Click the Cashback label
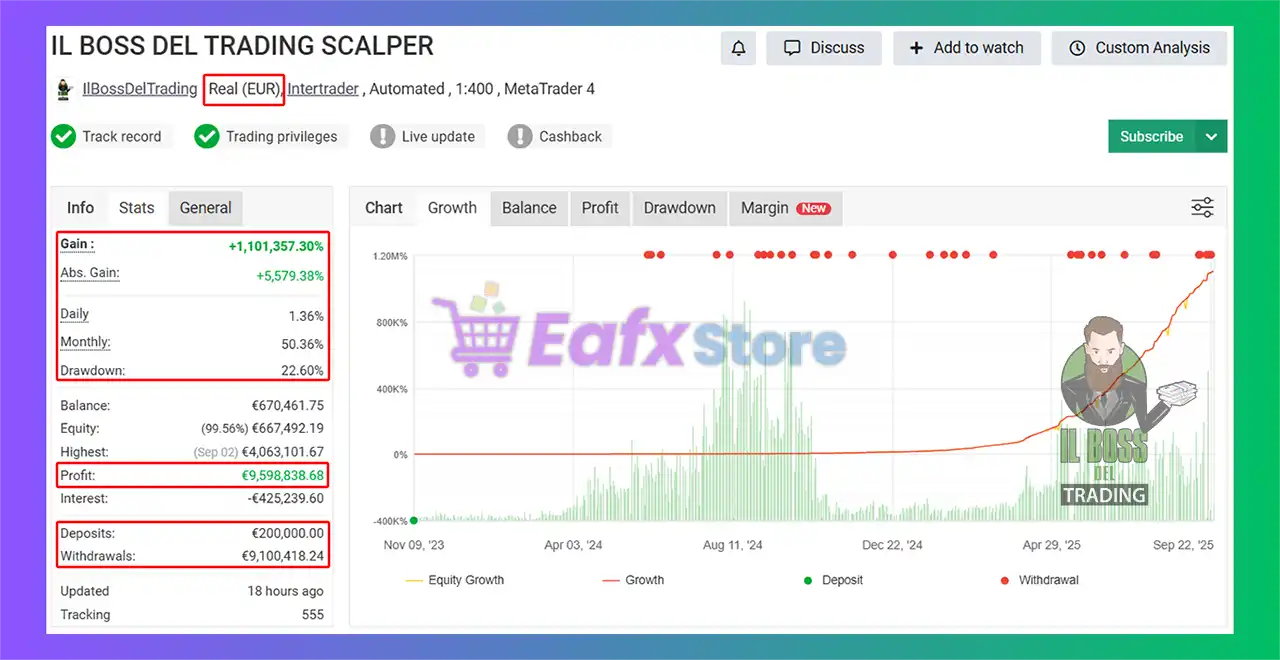The image size is (1280, 660). coord(571,137)
